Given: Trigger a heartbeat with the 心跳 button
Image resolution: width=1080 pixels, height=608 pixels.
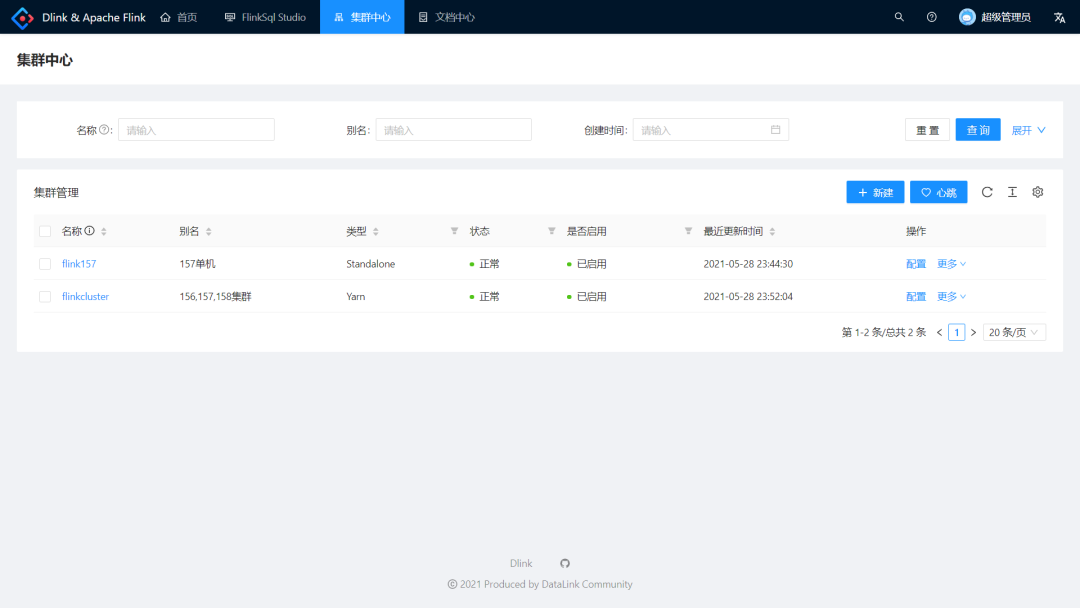Looking at the screenshot, I should tap(938, 191).
